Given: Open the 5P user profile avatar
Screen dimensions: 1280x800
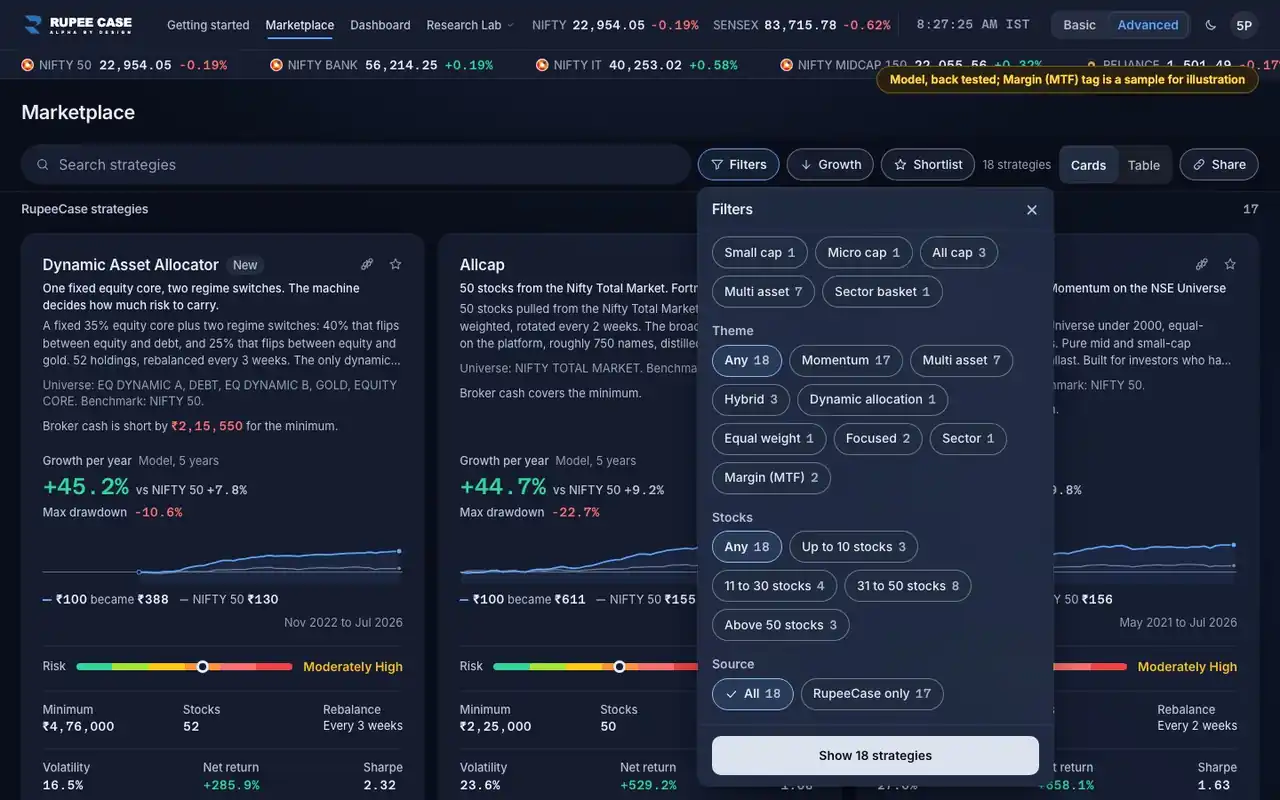Looking at the screenshot, I should pos(1244,25).
